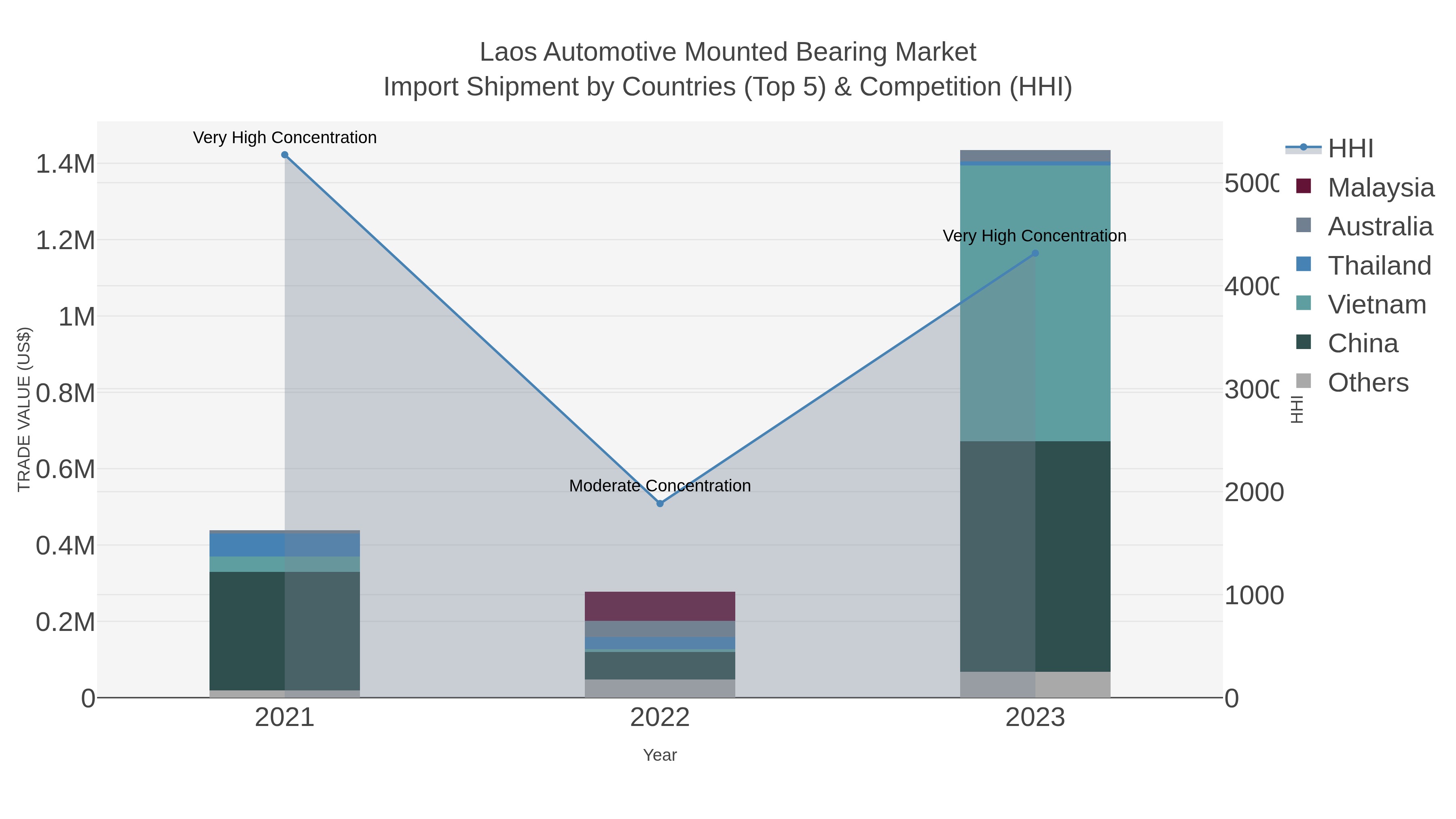Click the Vietnam teal legend swatch
The width and height of the screenshot is (1456, 819).
[x=1304, y=303]
